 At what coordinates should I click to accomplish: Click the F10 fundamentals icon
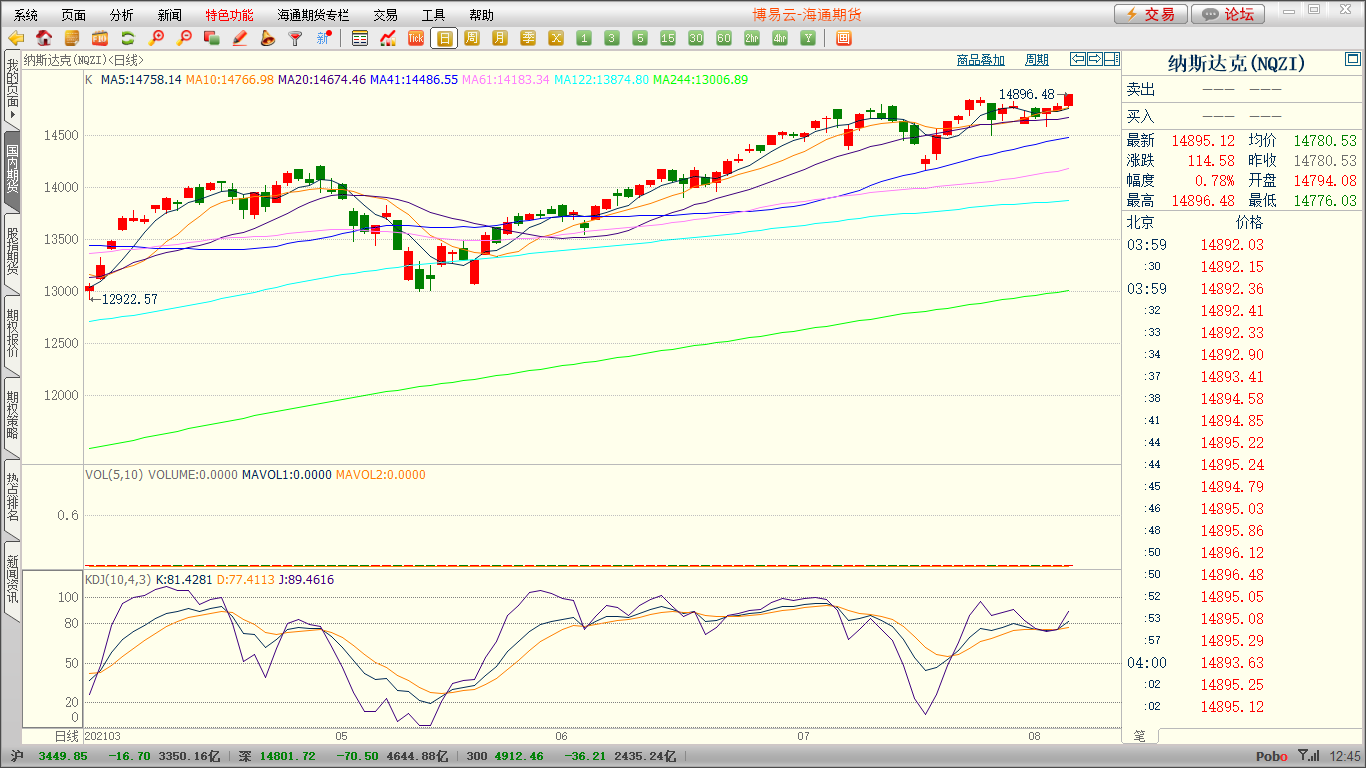(x=100, y=38)
